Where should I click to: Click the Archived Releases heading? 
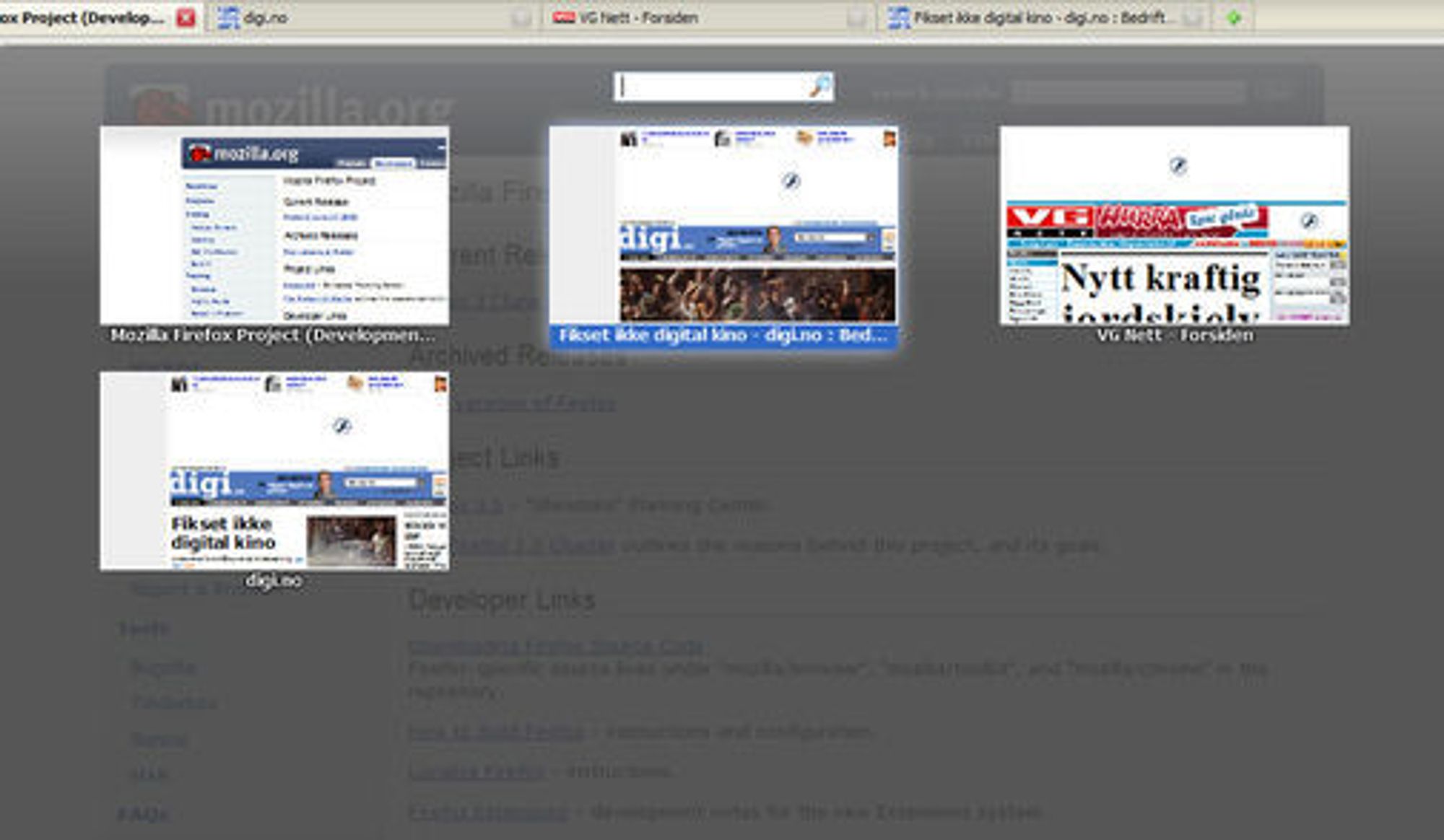click(518, 355)
